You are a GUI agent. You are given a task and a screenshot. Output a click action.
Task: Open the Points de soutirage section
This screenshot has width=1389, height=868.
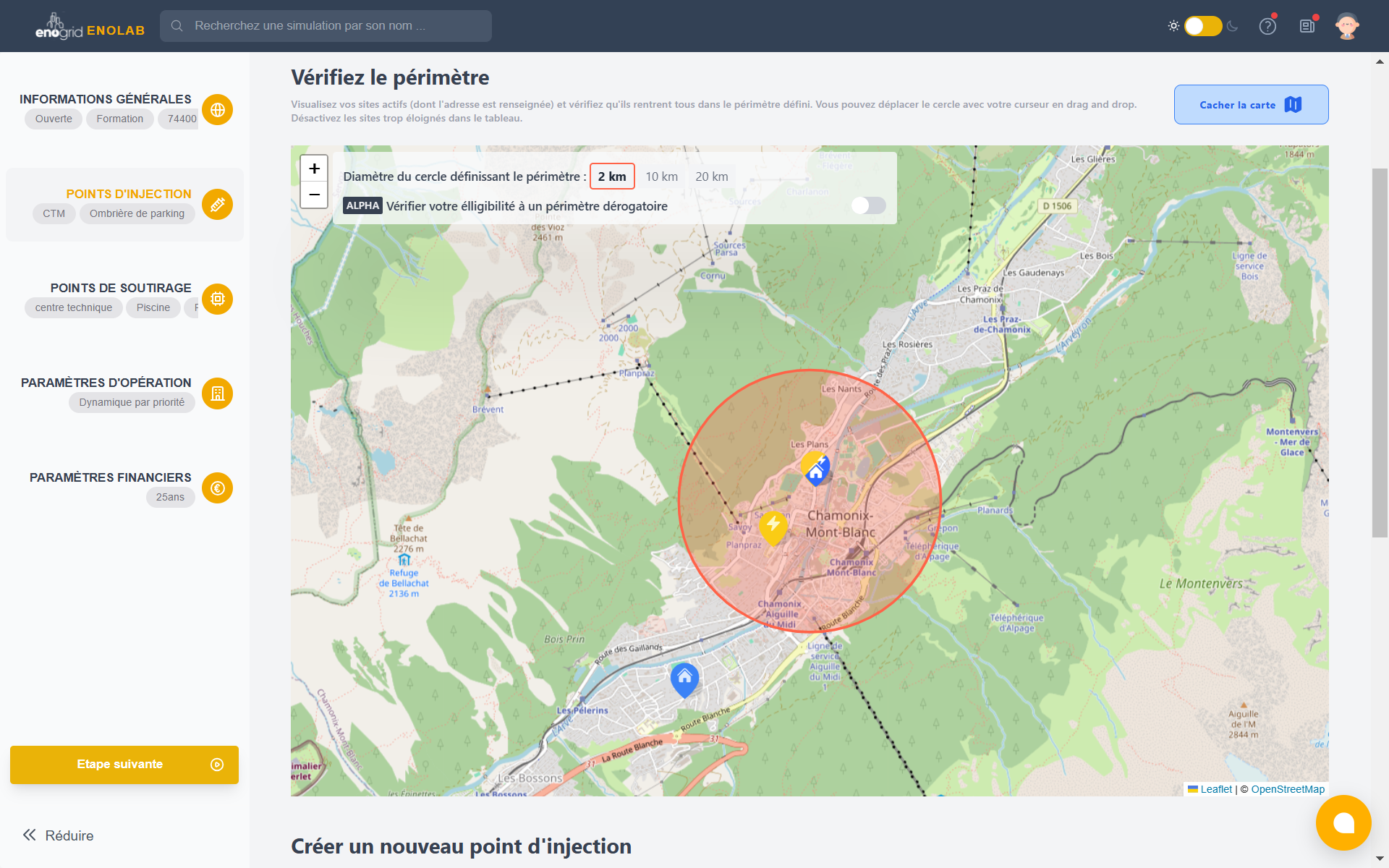coord(120,288)
